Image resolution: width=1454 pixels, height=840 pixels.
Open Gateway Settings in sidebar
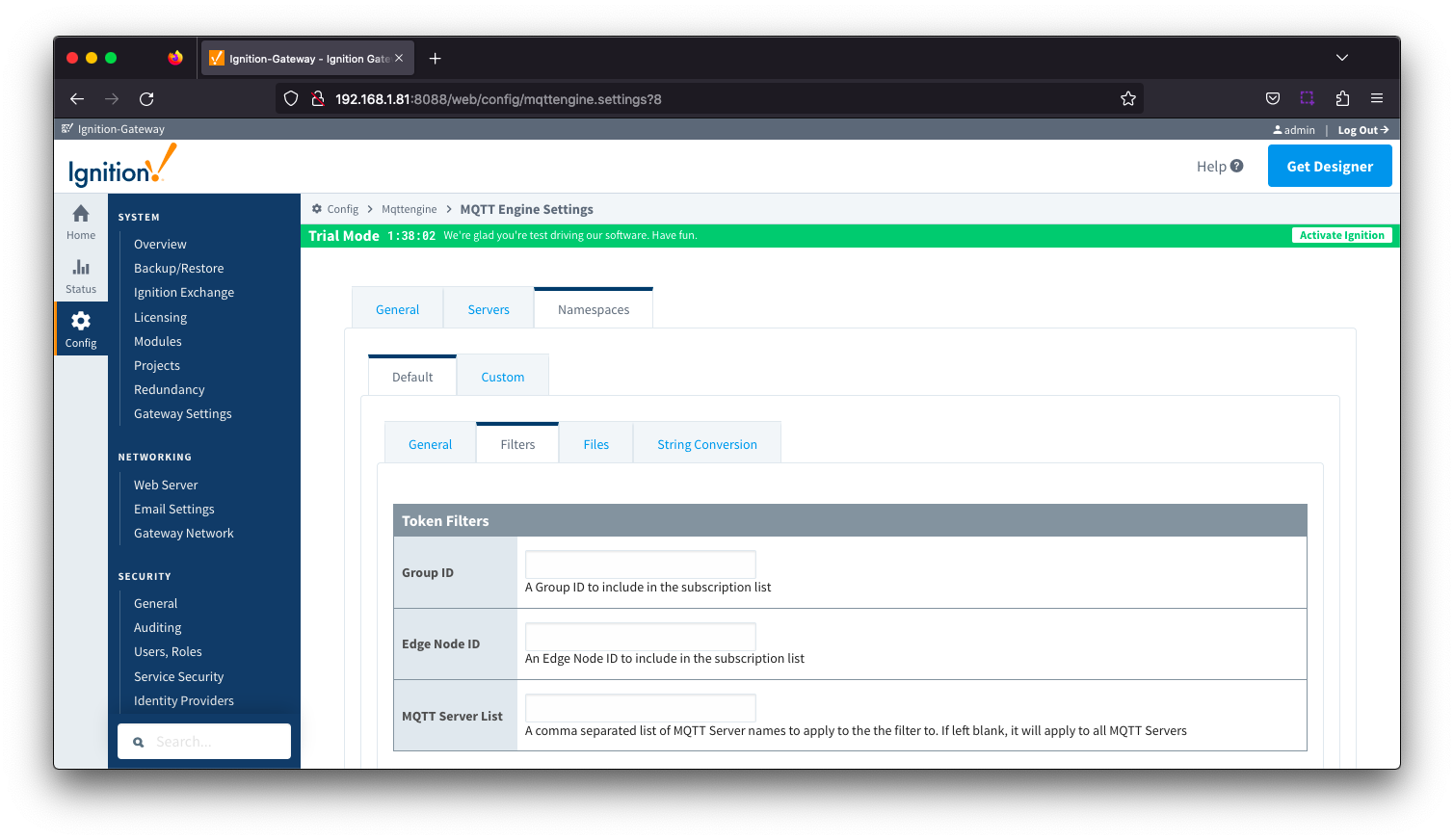click(x=183, y=413)
